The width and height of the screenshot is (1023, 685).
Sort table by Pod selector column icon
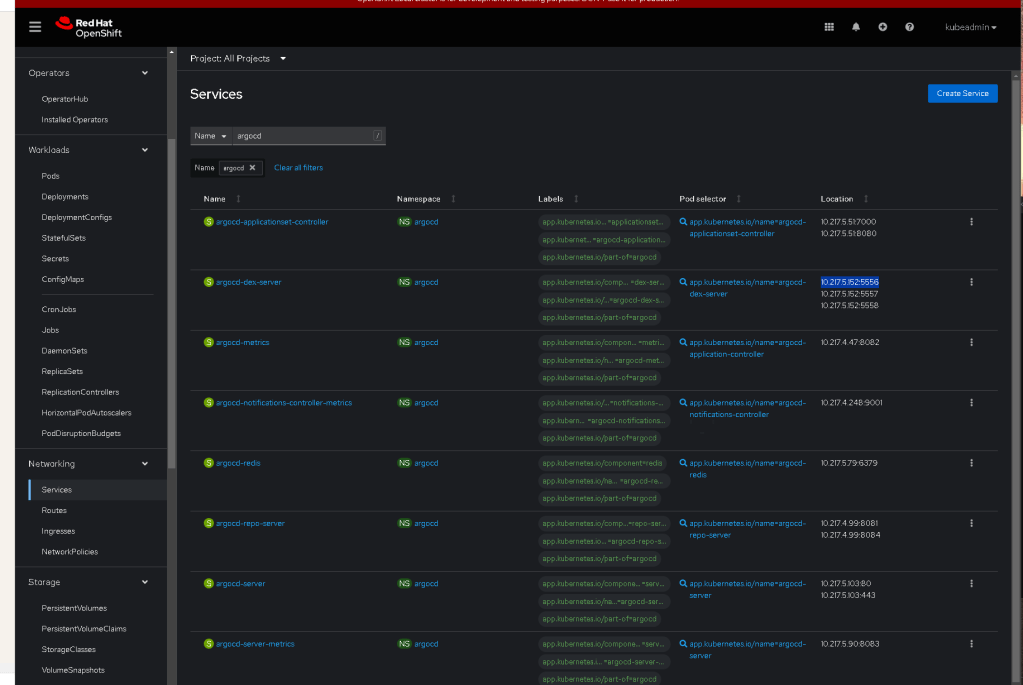[x=739, y=199]
